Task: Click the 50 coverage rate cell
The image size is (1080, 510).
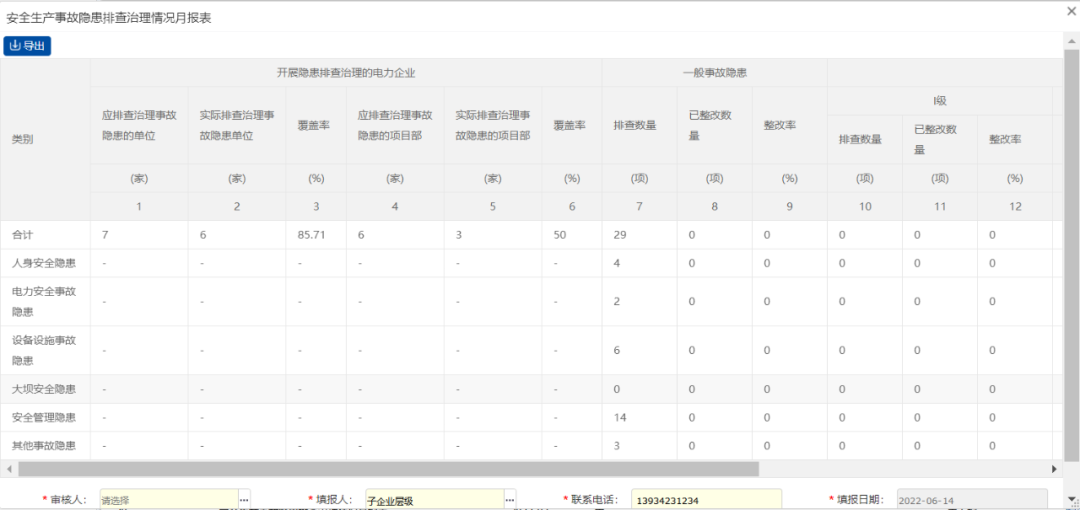Action: [x=572, y=235]
